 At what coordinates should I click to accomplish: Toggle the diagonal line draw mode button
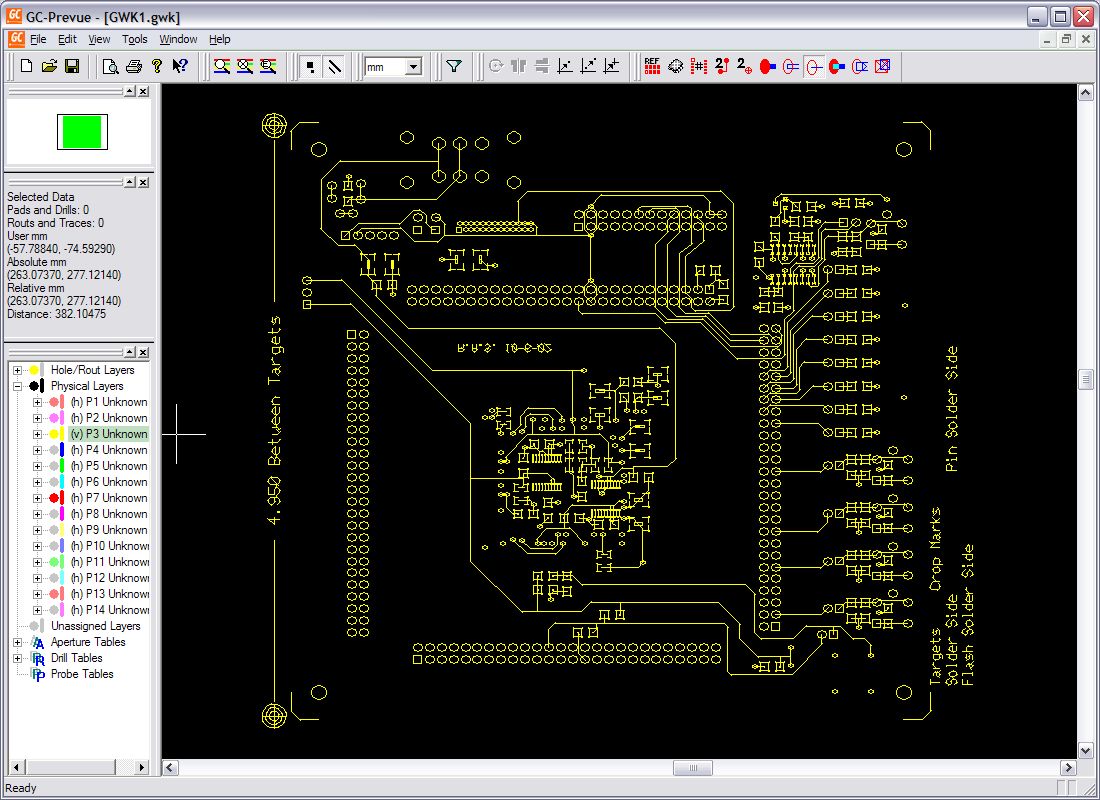(335, 66)
